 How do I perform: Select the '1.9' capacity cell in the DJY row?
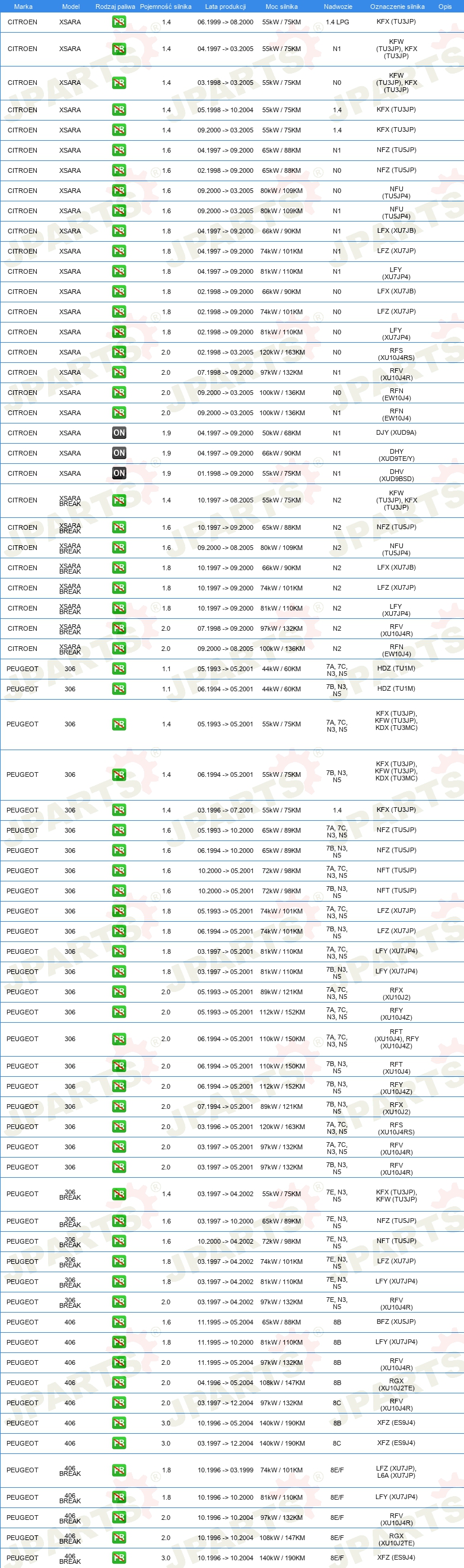coord(166,433)
